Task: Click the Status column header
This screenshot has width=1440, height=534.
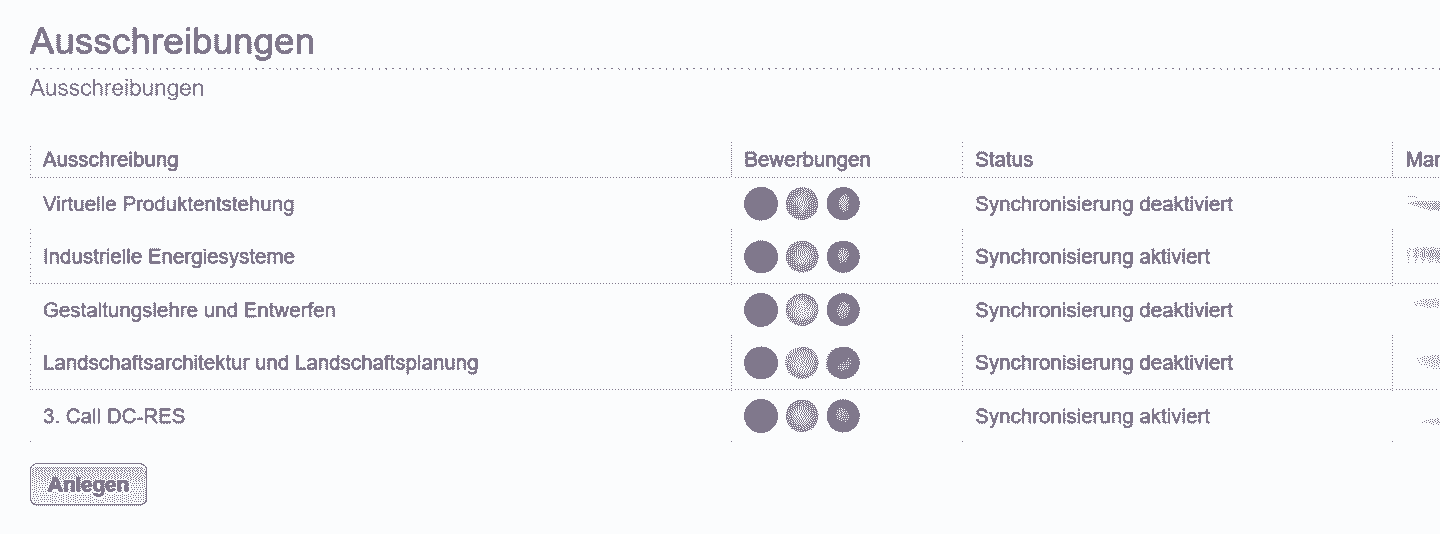Action: [x=1004, y=159]
